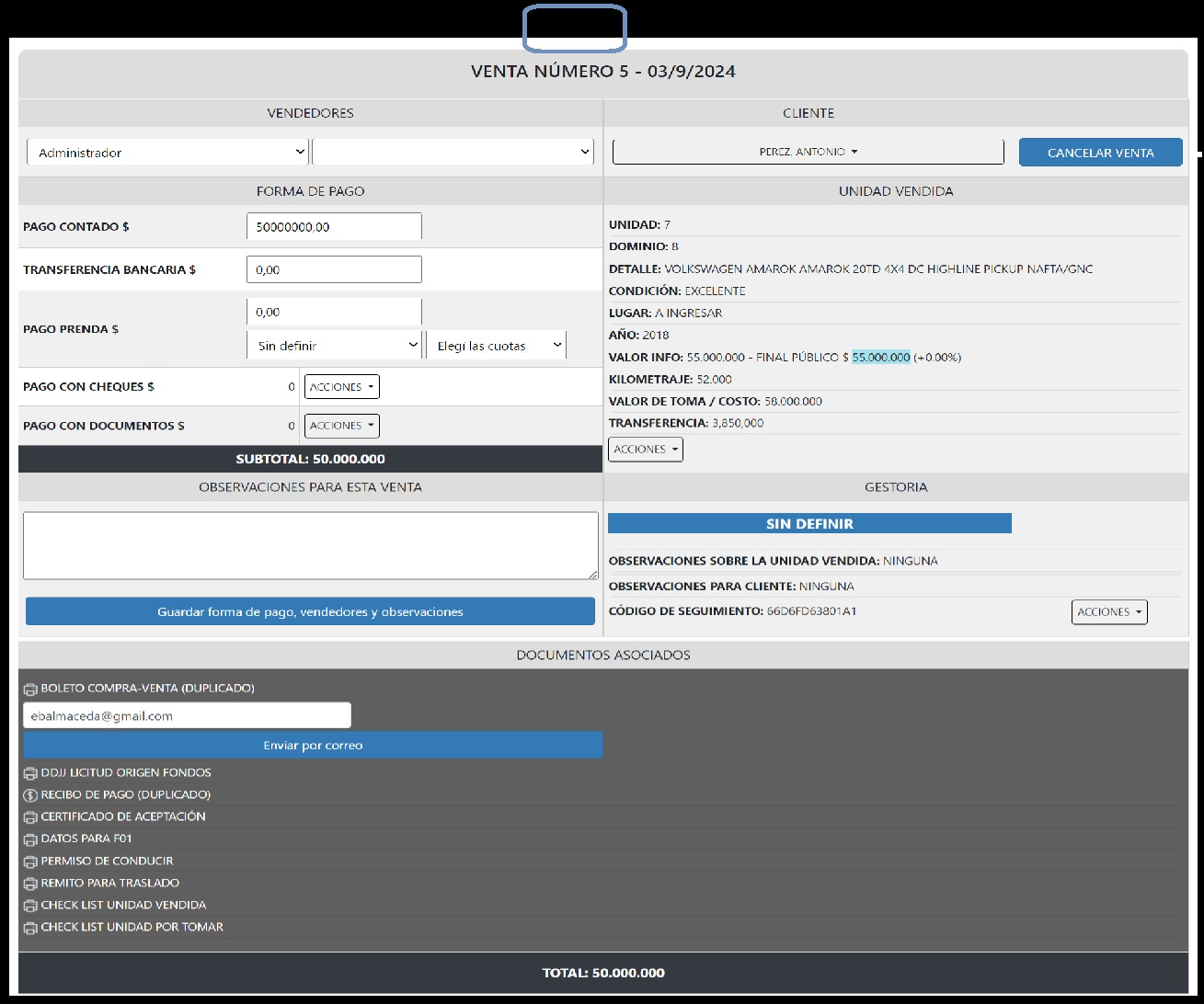This screenshot has height=1004, width=1204.
Task: Open ACCIONES dropdown under TRANSFERENCIA in unidad vendida
Action: tap(646, 450)
